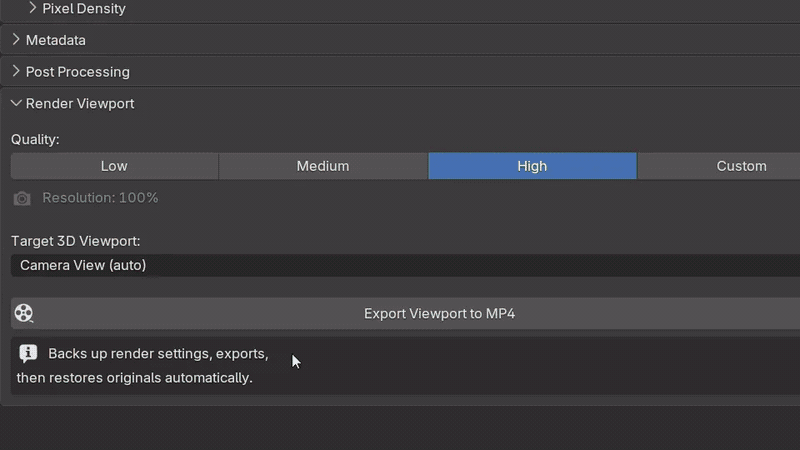Select High quality preset
Viewport: 800px width, 450px height.
(x=532, y=166)
